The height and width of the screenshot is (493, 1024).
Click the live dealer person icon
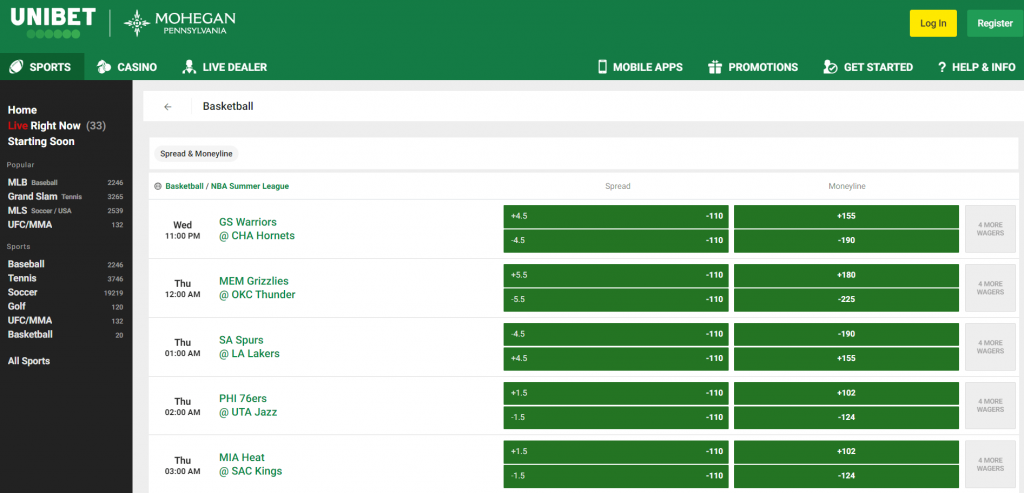tap(189, 67)
